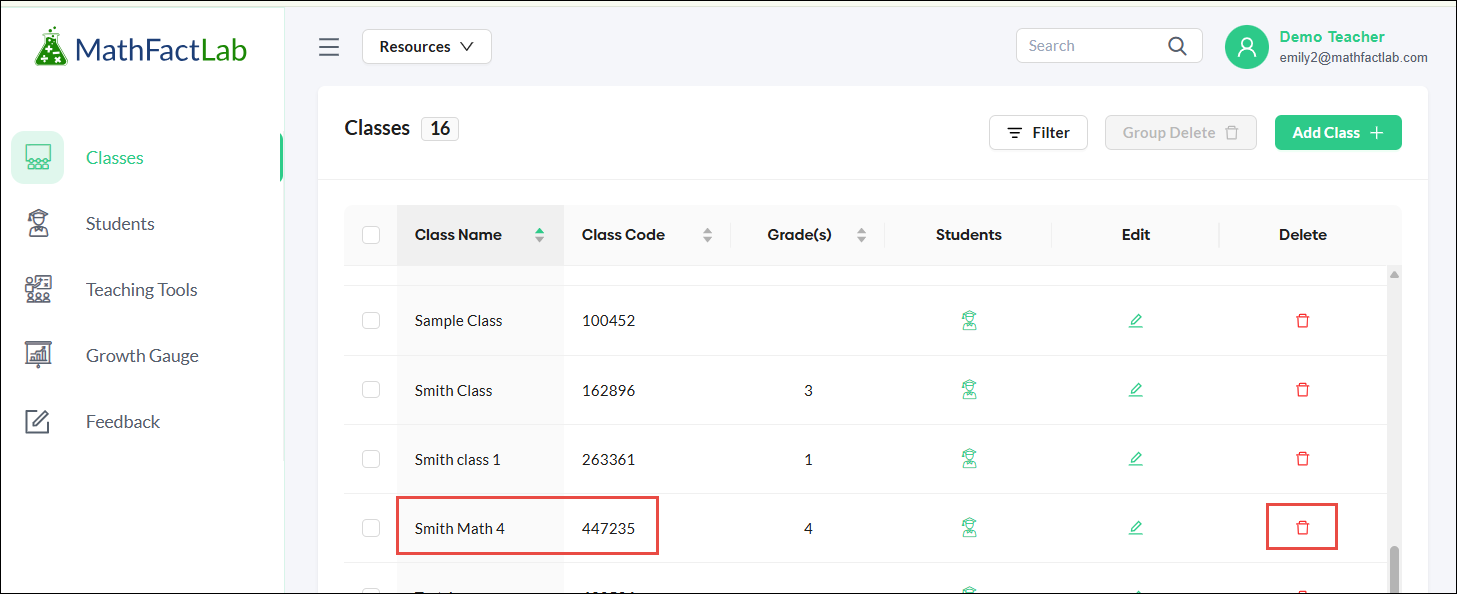Select the Sample Class checkbox

click(x=371, y=320)
